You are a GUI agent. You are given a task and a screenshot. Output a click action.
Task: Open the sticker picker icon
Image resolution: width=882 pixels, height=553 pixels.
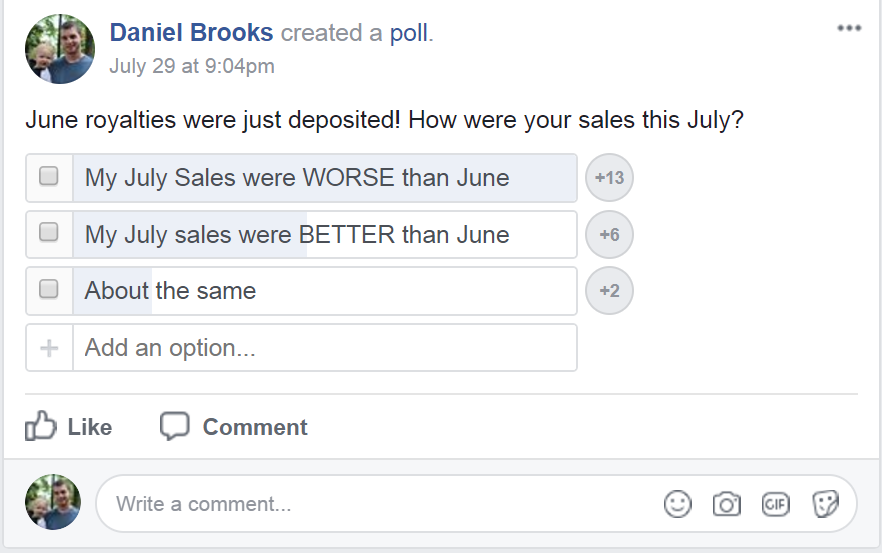(825, 503)
